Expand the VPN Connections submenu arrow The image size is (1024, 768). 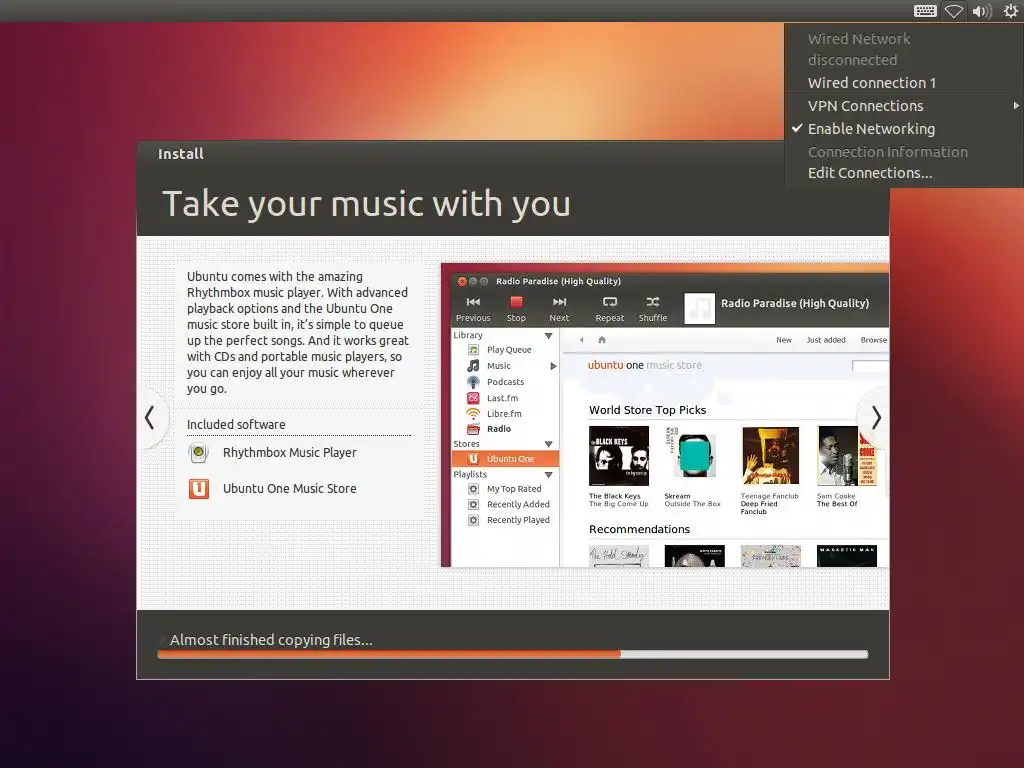(1016, 106)
